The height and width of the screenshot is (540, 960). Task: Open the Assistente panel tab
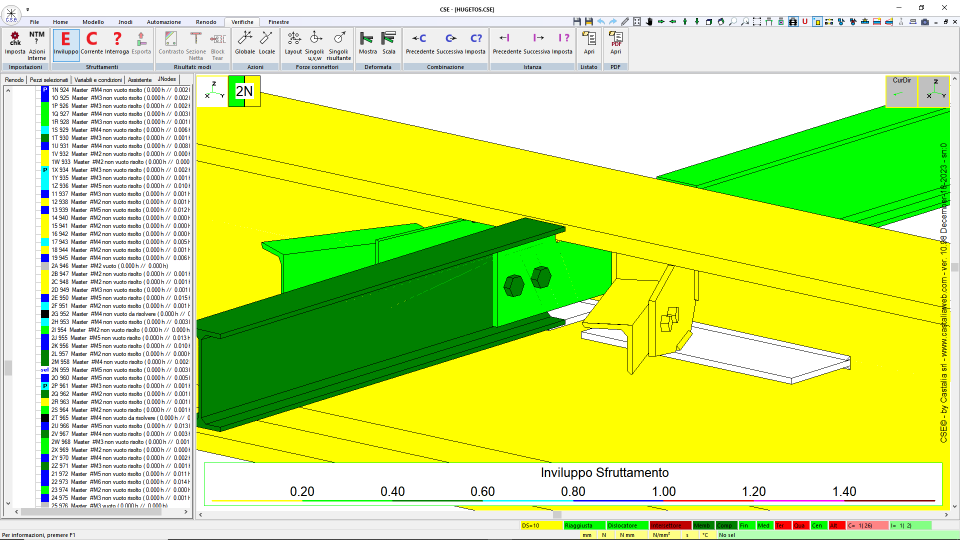[x=140, y=80]
